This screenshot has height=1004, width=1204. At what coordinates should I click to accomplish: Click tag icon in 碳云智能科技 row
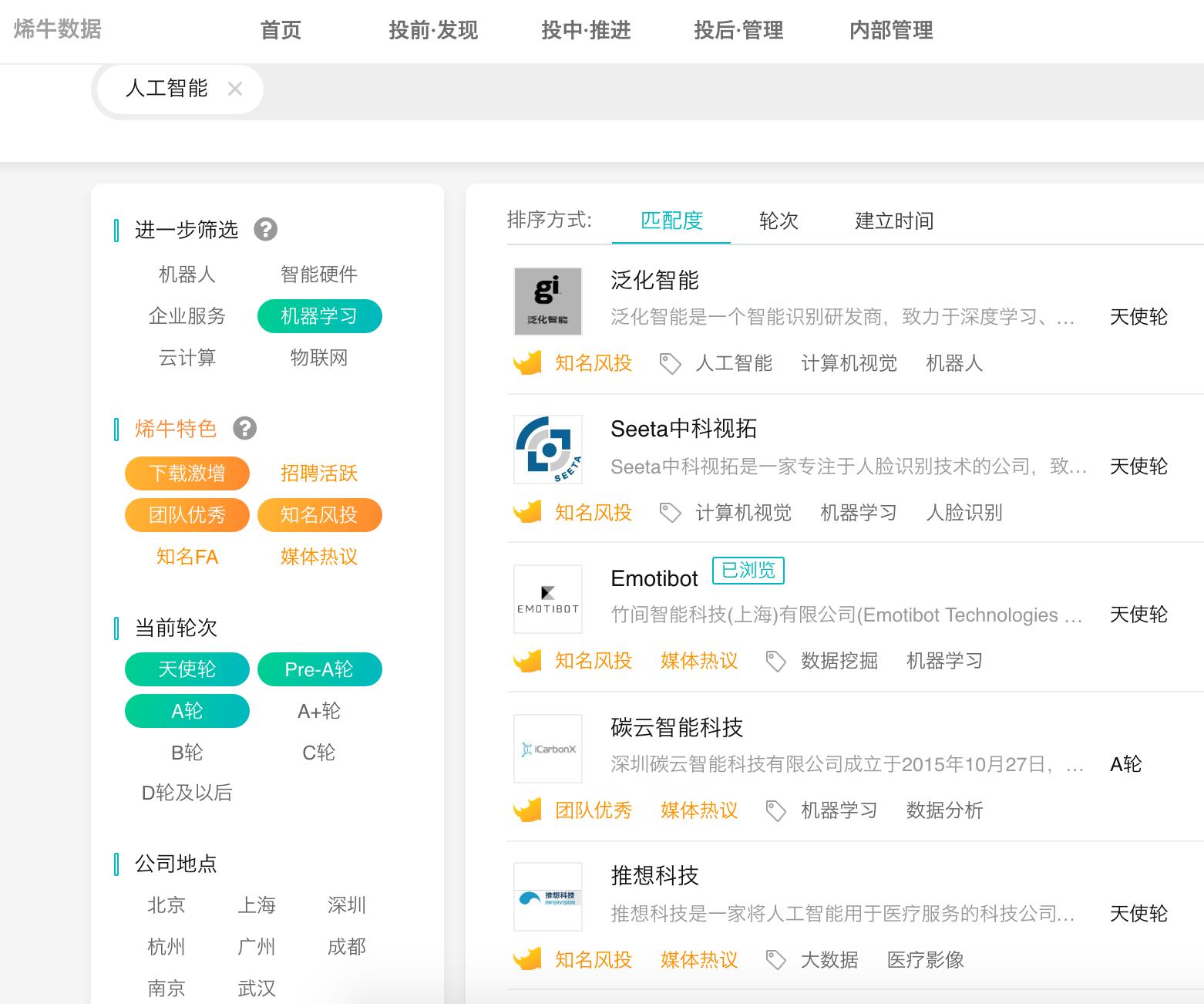776,810
